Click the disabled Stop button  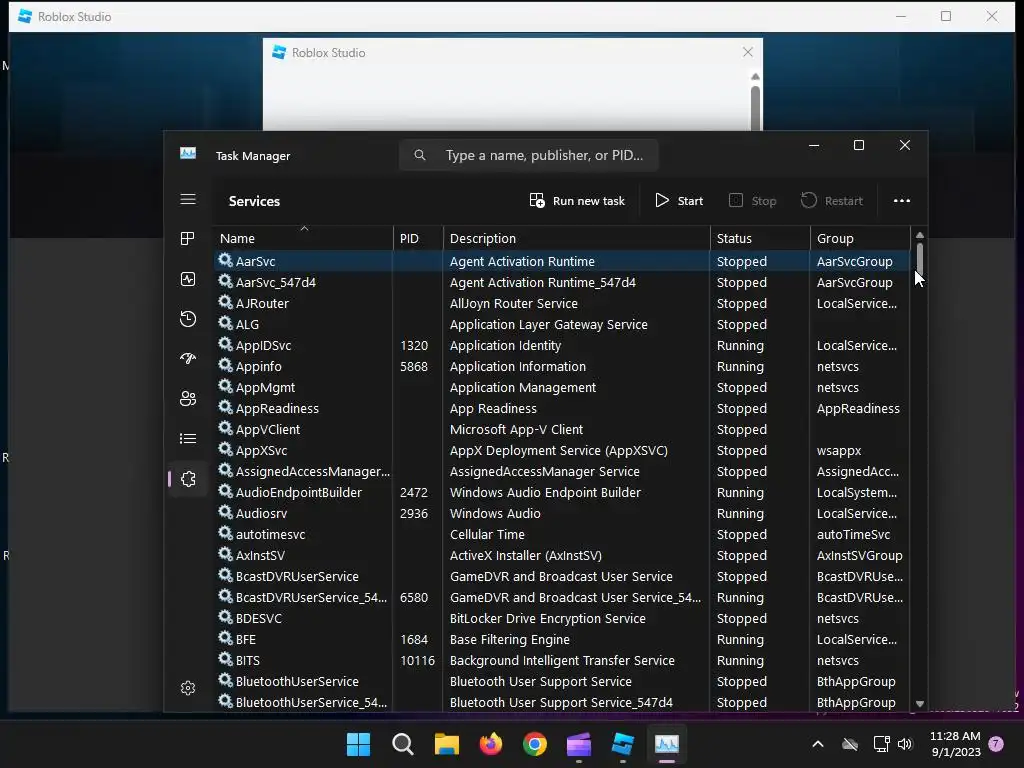point(753,200)
